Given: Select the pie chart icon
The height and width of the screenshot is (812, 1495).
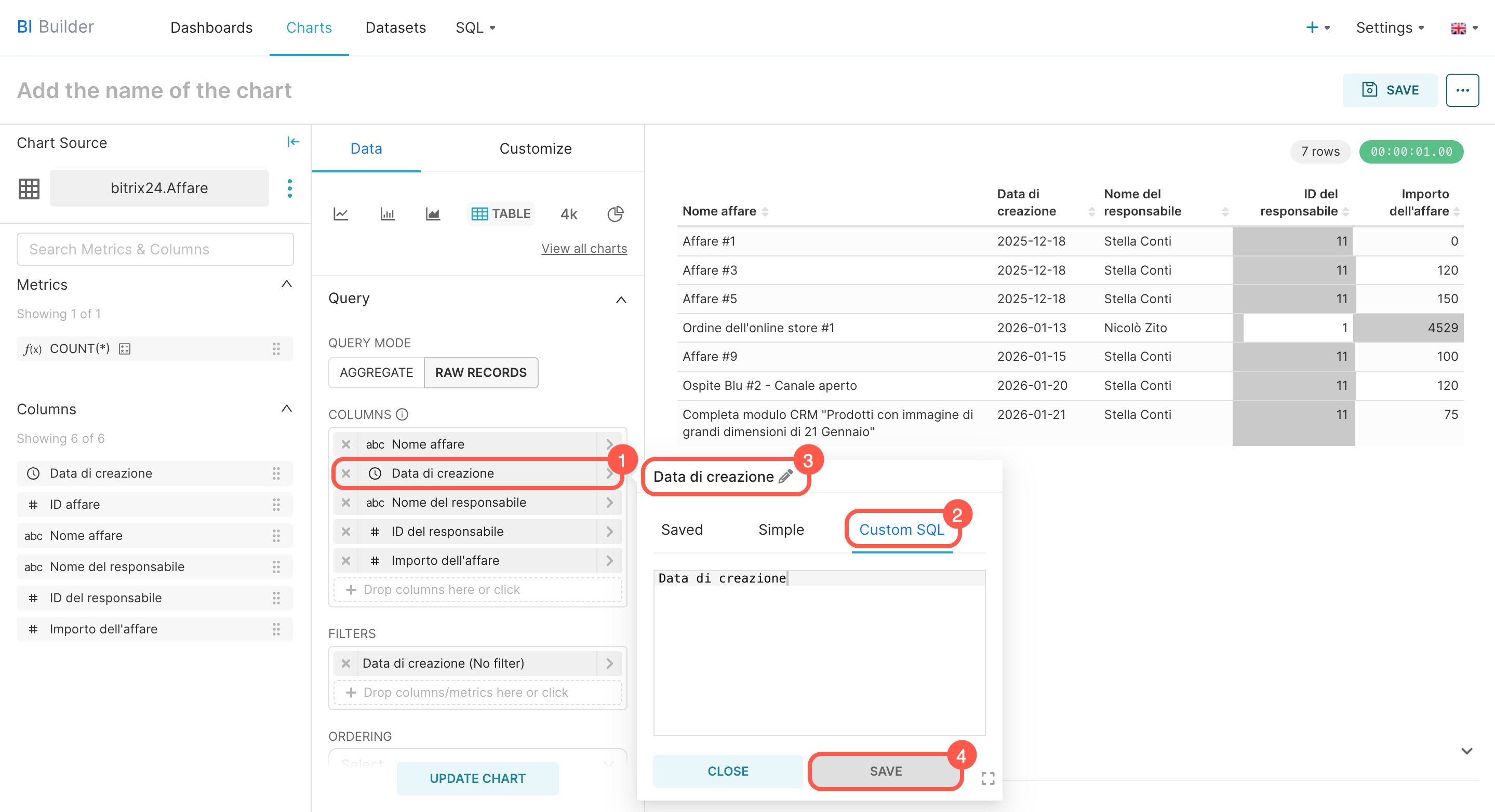Looking at the screenshot, I should click(x=615, y=214).
